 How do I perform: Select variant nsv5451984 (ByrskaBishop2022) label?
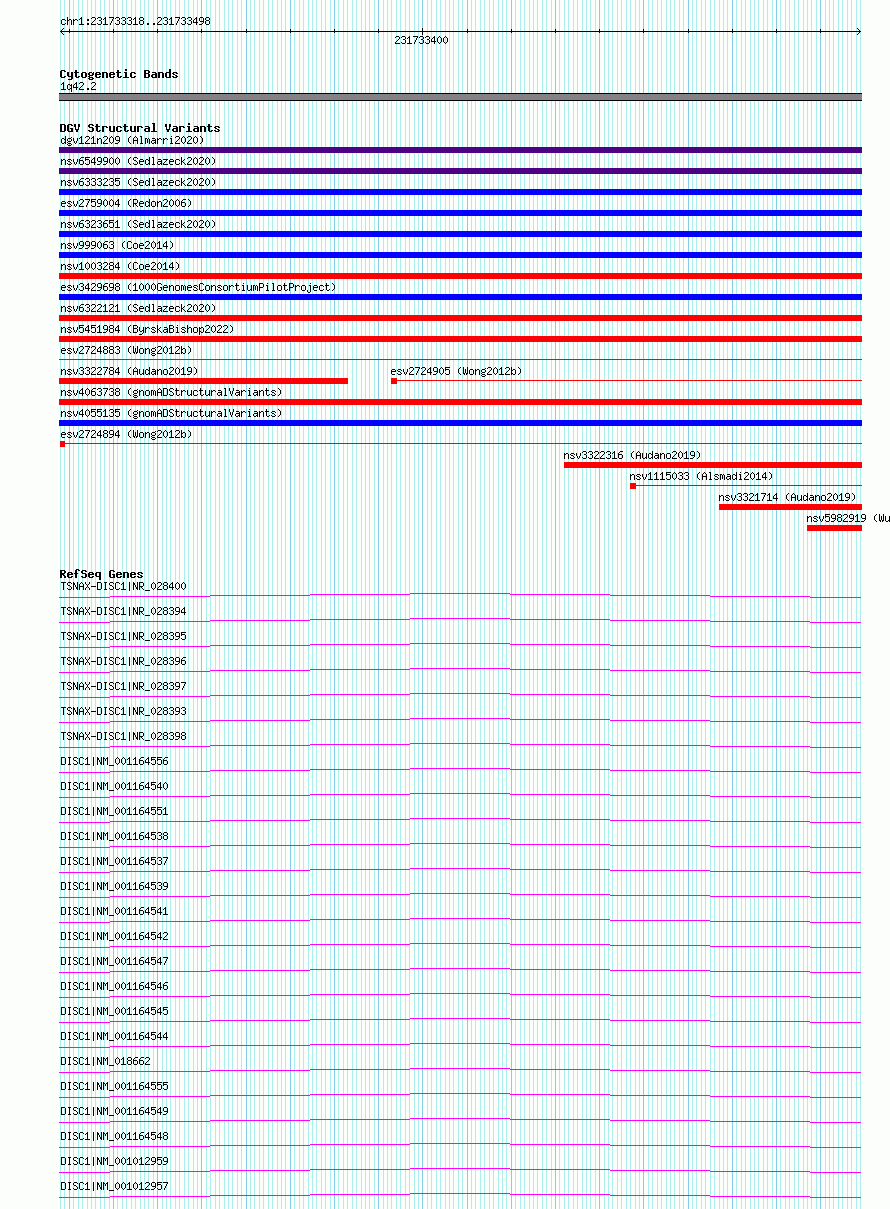pos(147,329)
